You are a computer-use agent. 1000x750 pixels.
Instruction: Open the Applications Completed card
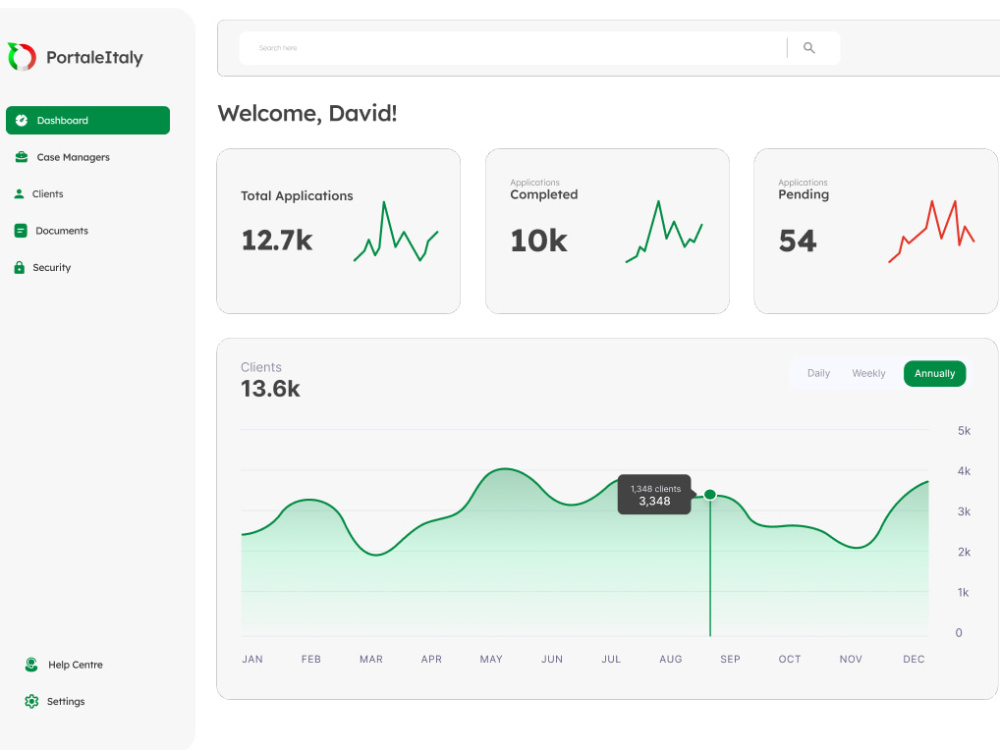pyautogui.click(x=607, y=231)
